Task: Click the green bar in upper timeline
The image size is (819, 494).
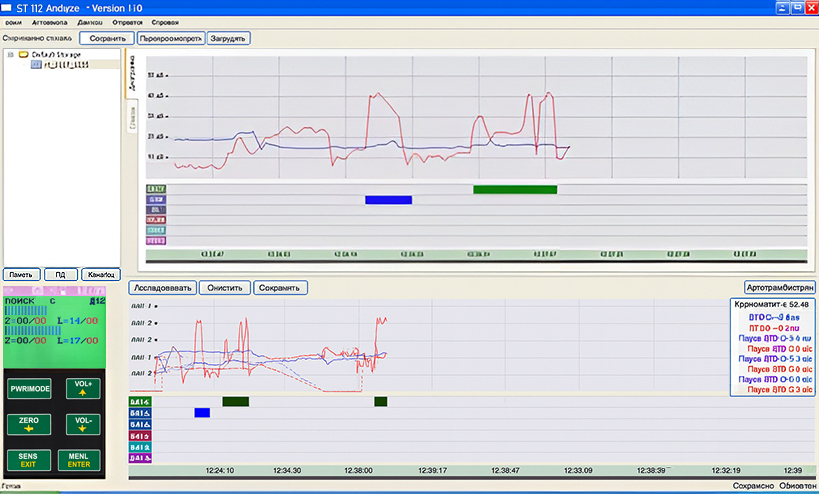Action: point(514,189)
